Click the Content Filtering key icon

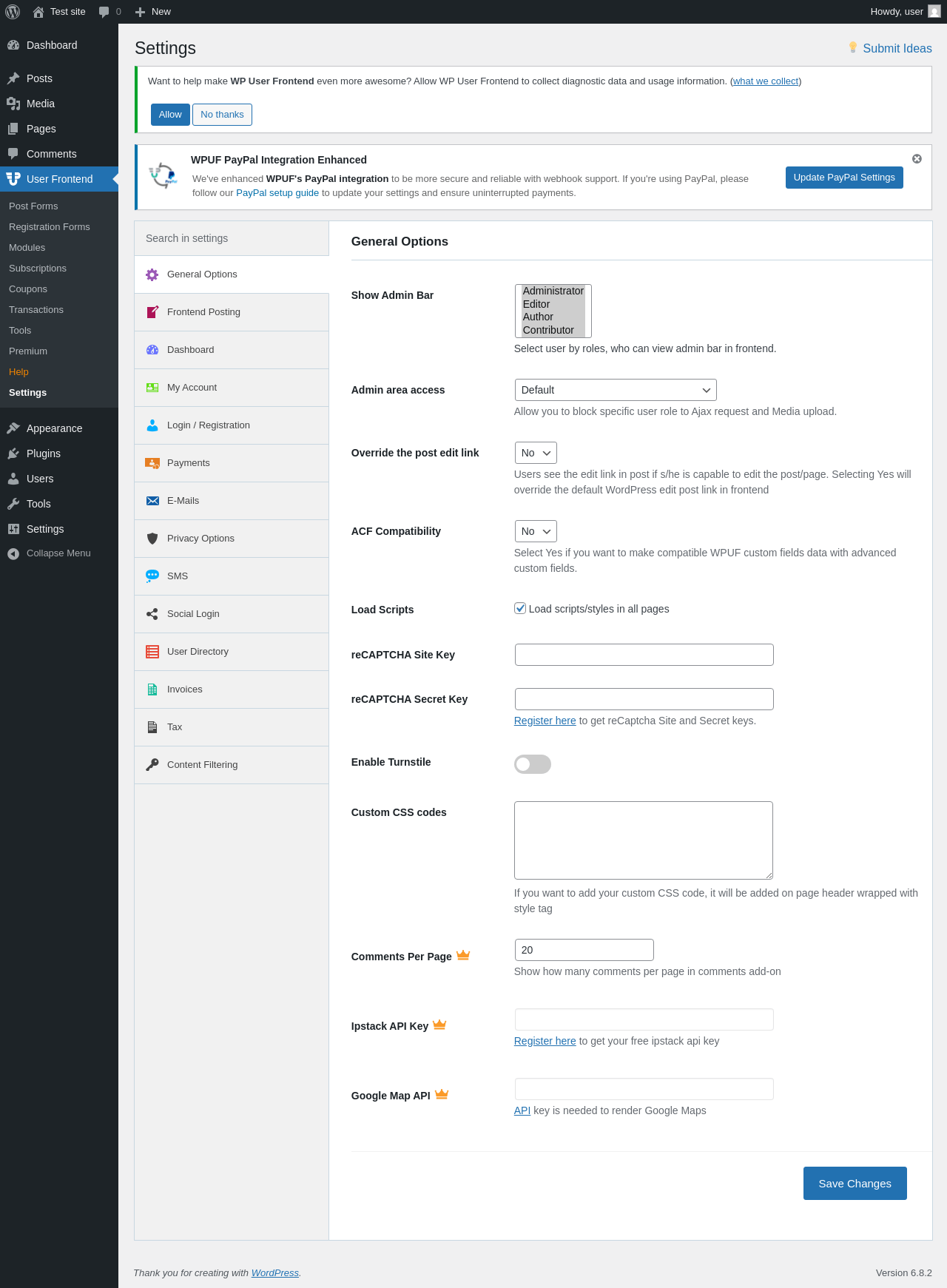coord(152,765)
